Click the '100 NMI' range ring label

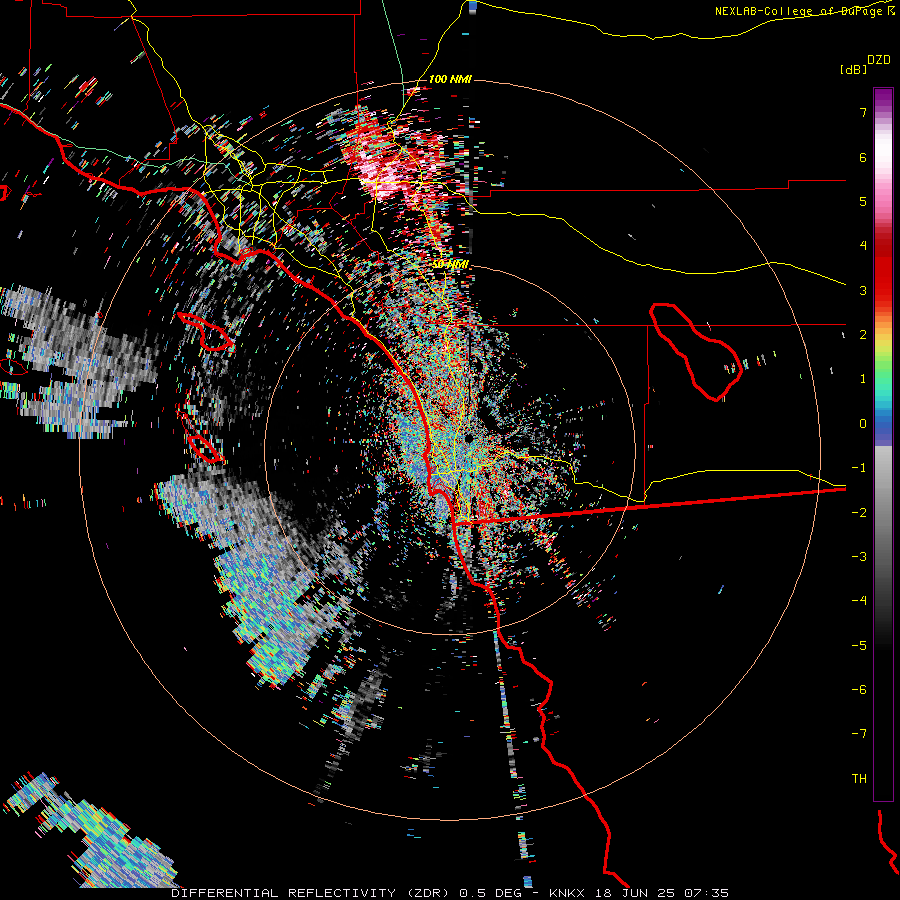pyautogui.click(x=450, y=79)
